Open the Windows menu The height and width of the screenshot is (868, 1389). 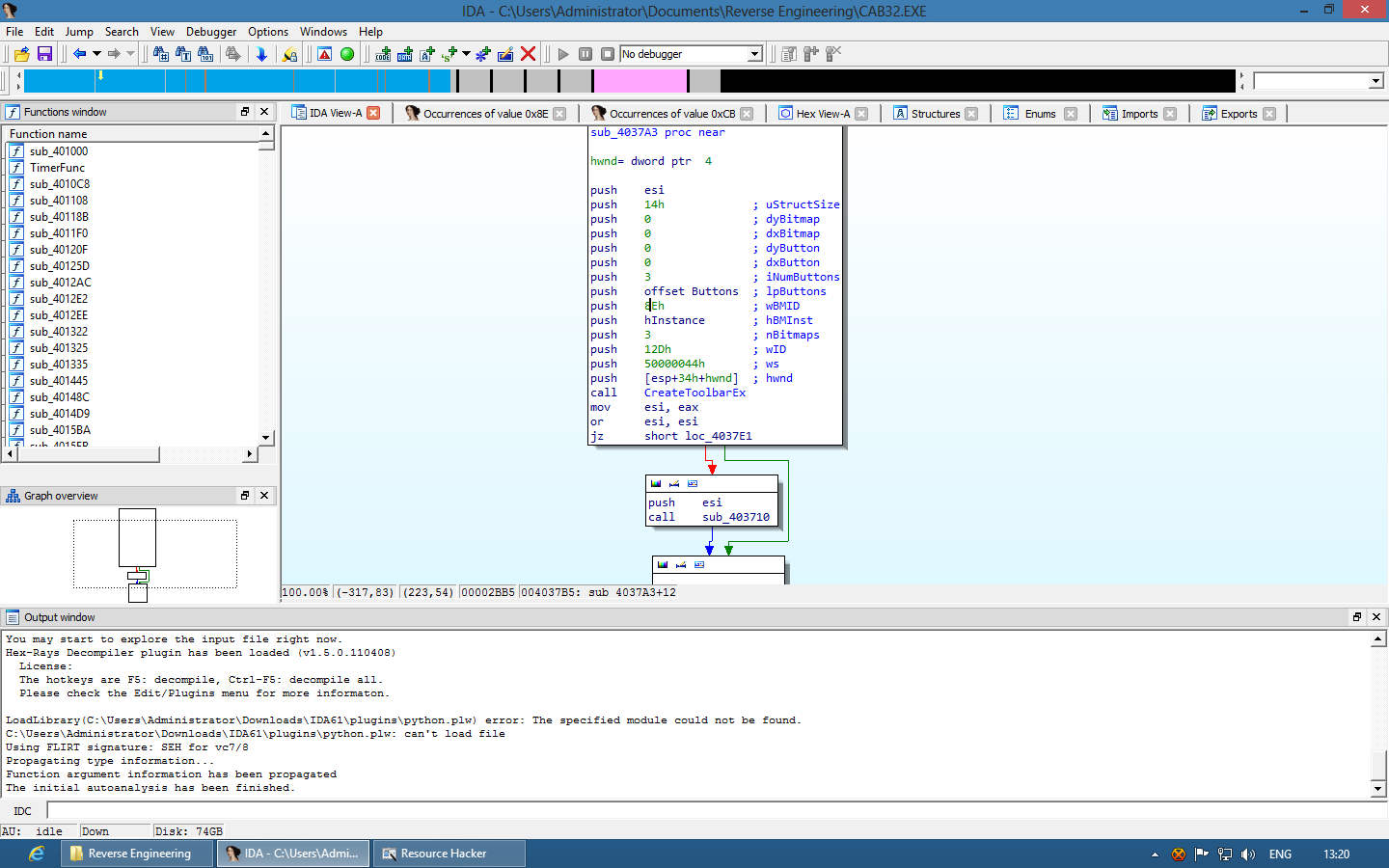pos(323,32)
